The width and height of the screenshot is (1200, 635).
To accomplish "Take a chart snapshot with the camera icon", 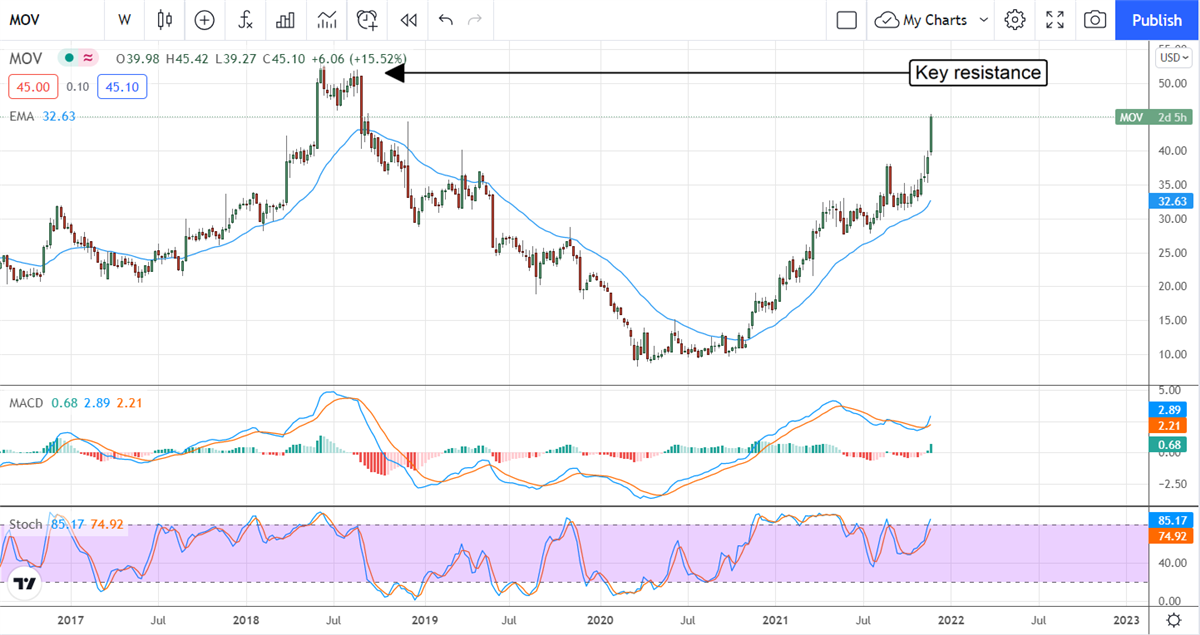I will [1095, 19].
